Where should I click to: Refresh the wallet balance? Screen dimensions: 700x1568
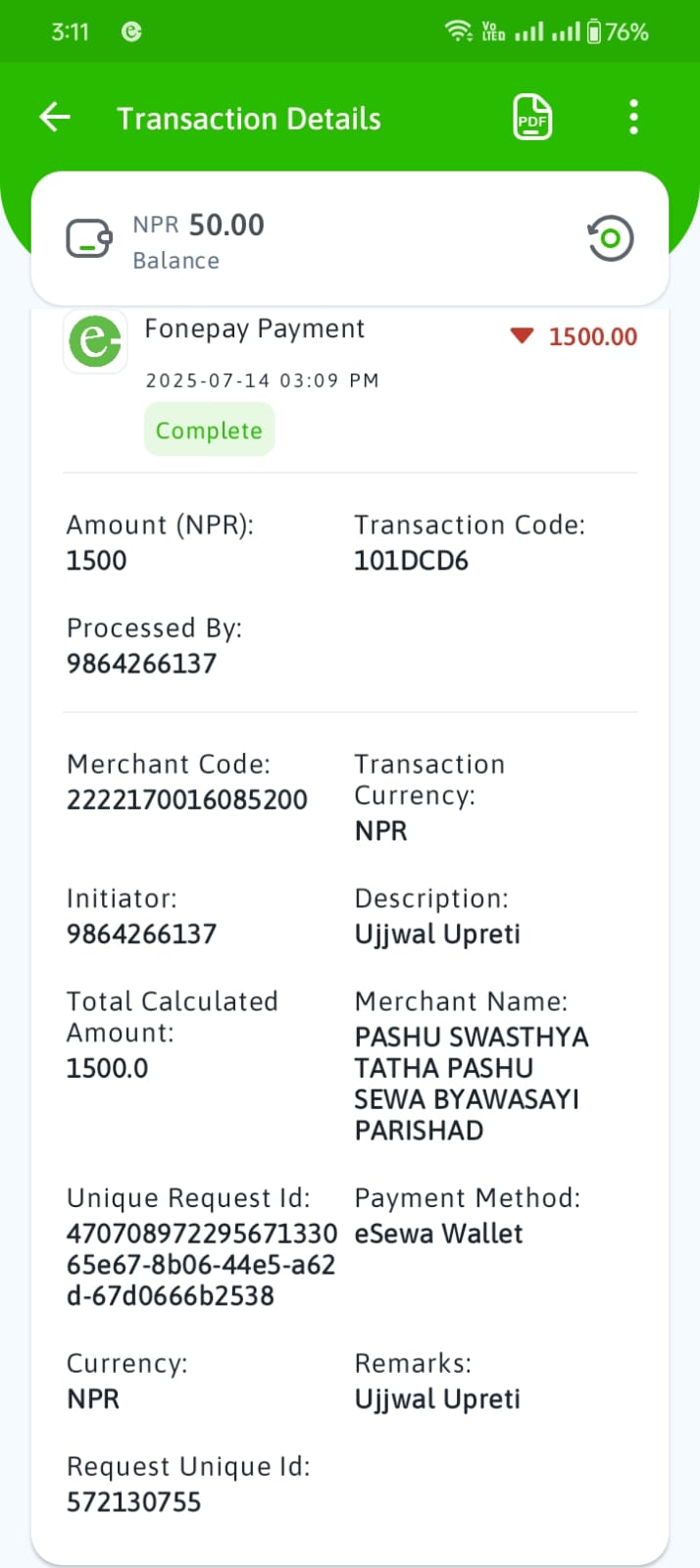611,238
